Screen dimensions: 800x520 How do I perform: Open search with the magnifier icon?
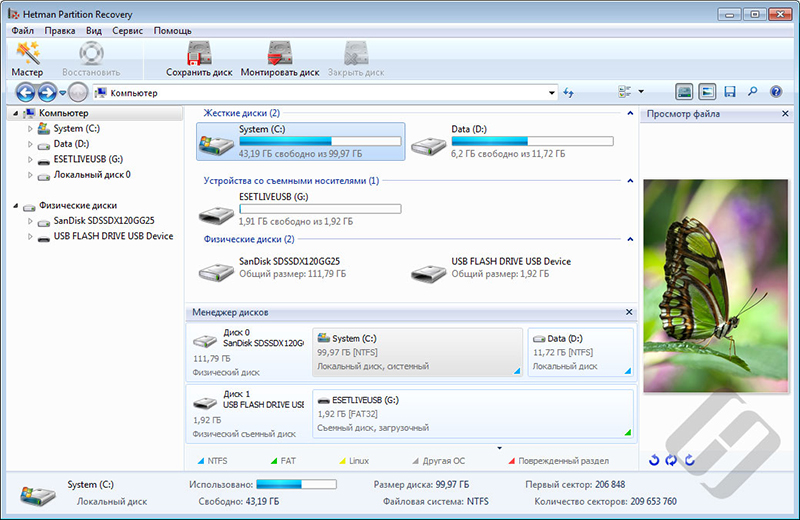pos(752,92)
